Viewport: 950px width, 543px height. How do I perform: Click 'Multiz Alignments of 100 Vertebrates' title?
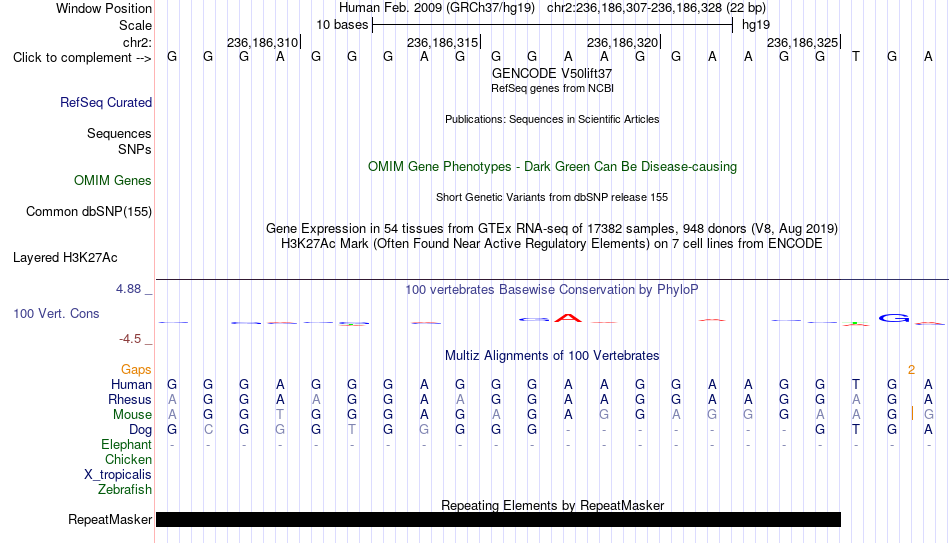click(x=552, y=356)
